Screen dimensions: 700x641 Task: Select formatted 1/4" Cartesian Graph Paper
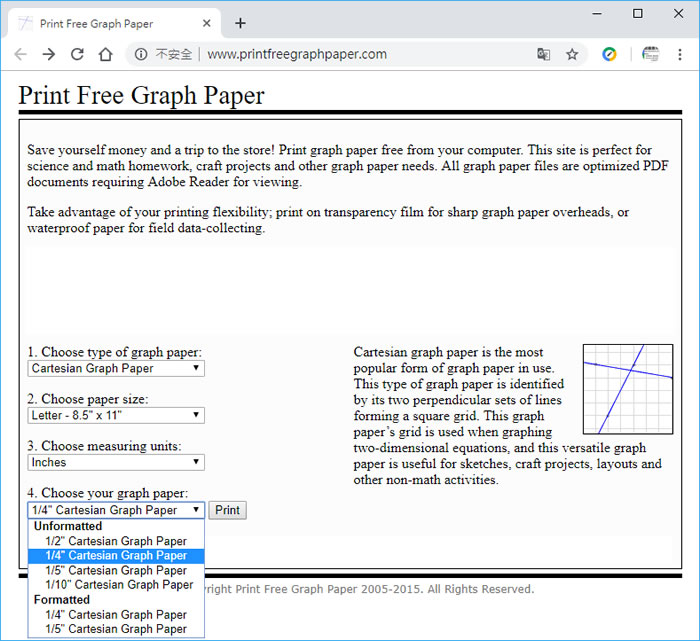[116, 615]
